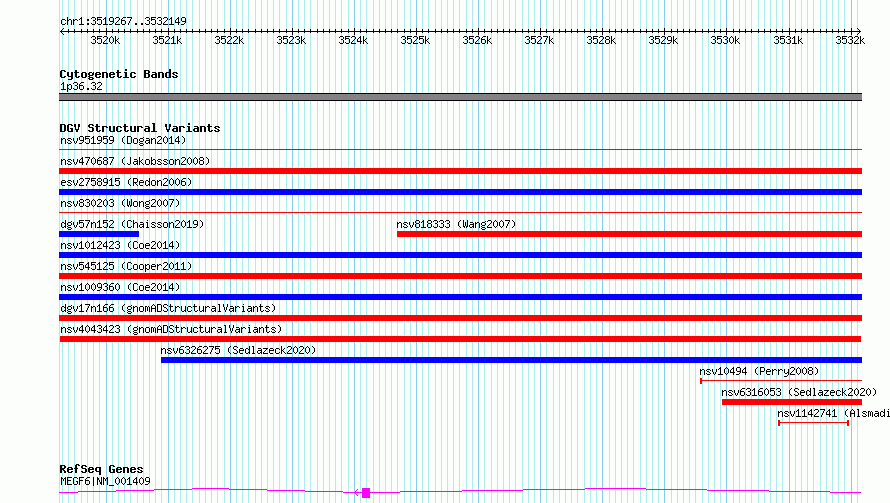
Task: Open nsv4043423 (gnomADStructuralVariants) label
Action: pos(171,329)
